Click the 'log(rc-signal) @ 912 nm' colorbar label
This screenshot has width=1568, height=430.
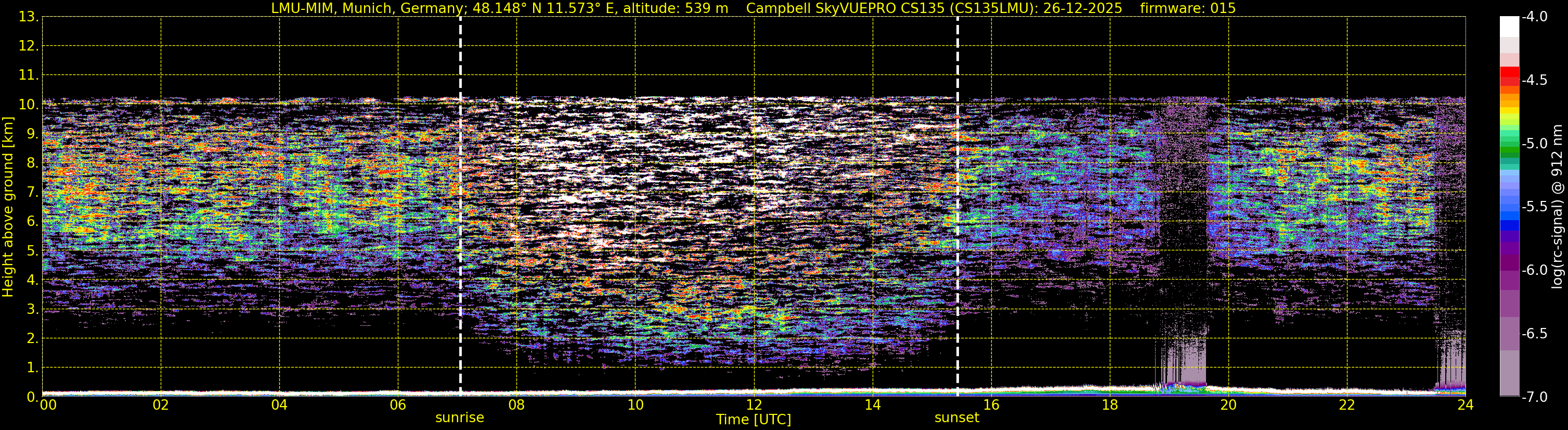tap(1557, 207)
